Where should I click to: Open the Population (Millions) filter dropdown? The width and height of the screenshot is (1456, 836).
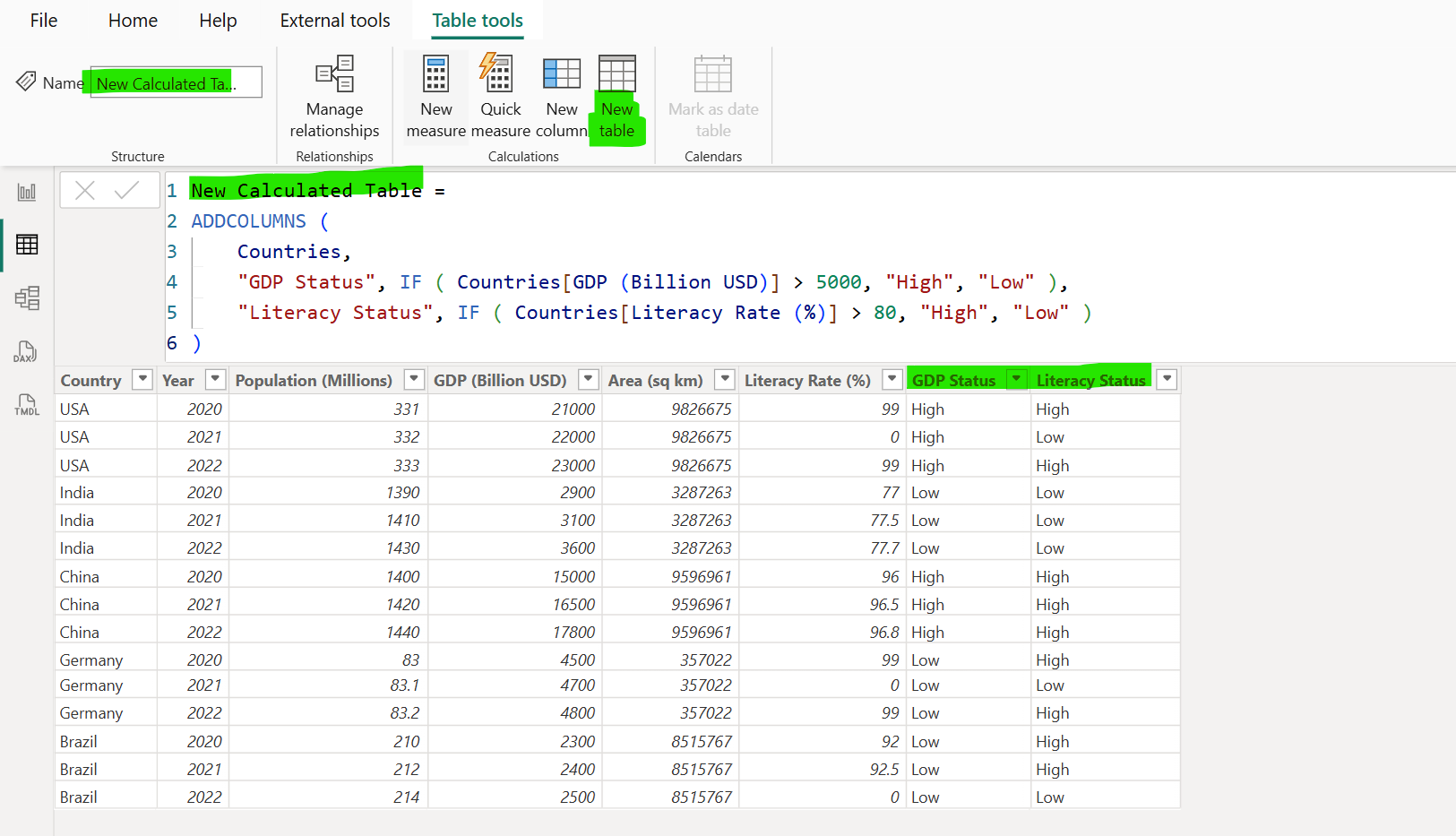point(413,379)
